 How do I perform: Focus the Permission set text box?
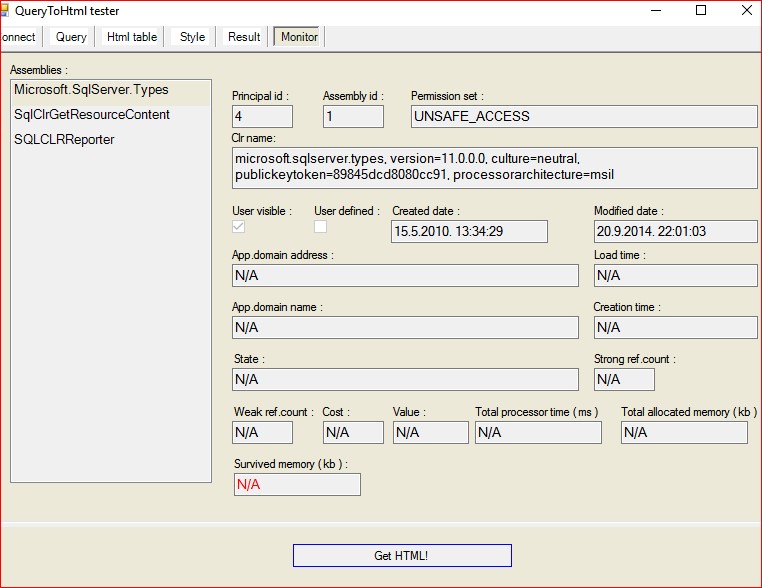tap(584, 116)
